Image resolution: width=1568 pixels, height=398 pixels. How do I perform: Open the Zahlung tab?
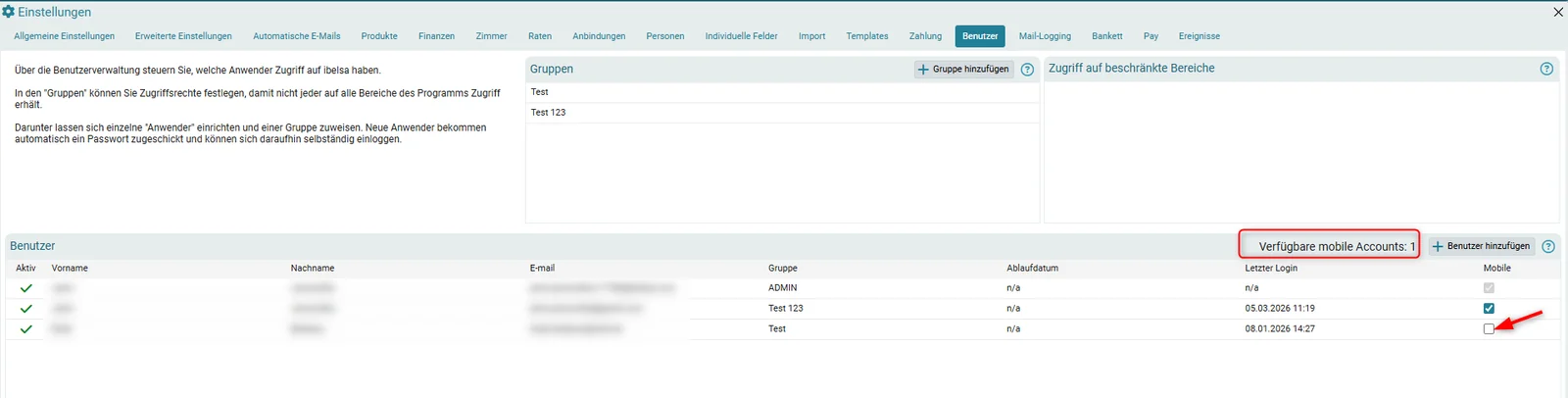click(925, 36)
